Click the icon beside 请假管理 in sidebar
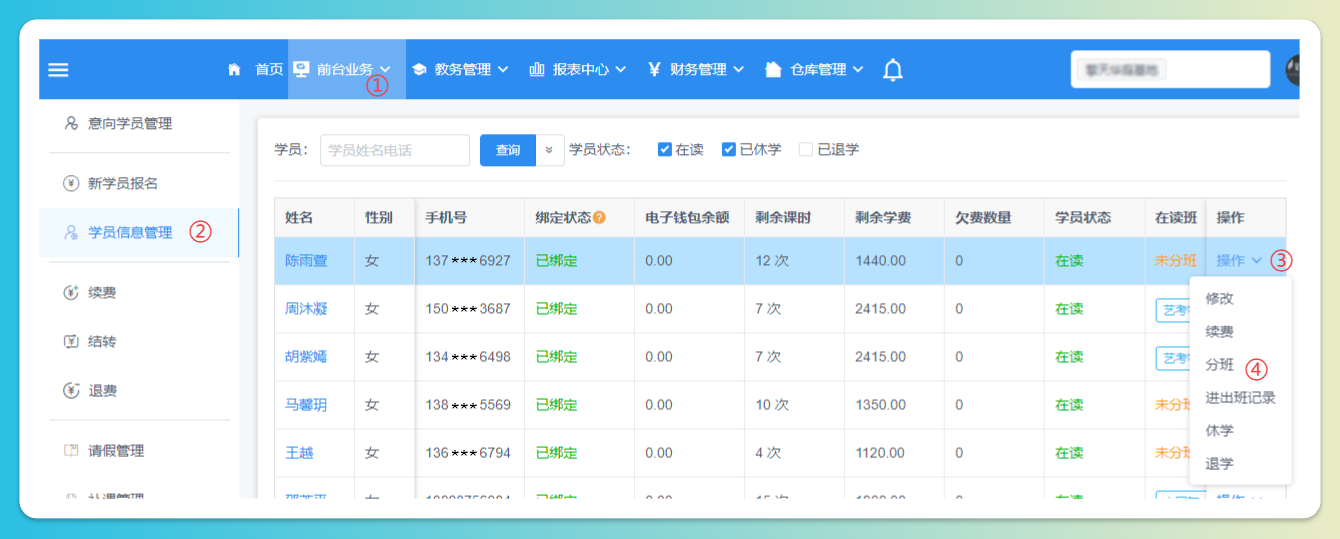Screen dimensions: 1340x539 (x=71, y=450)
